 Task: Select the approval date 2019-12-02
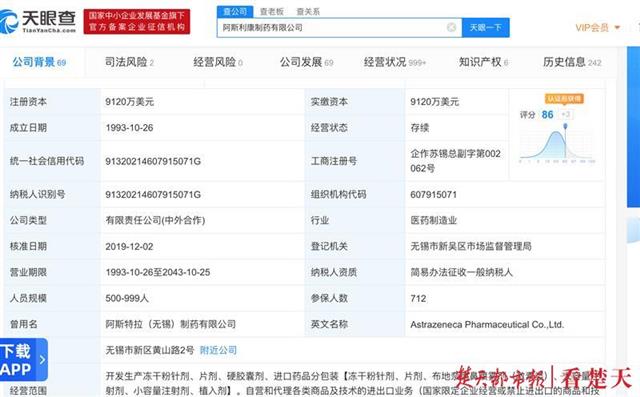pyautogui.click(x=129, y=246)
